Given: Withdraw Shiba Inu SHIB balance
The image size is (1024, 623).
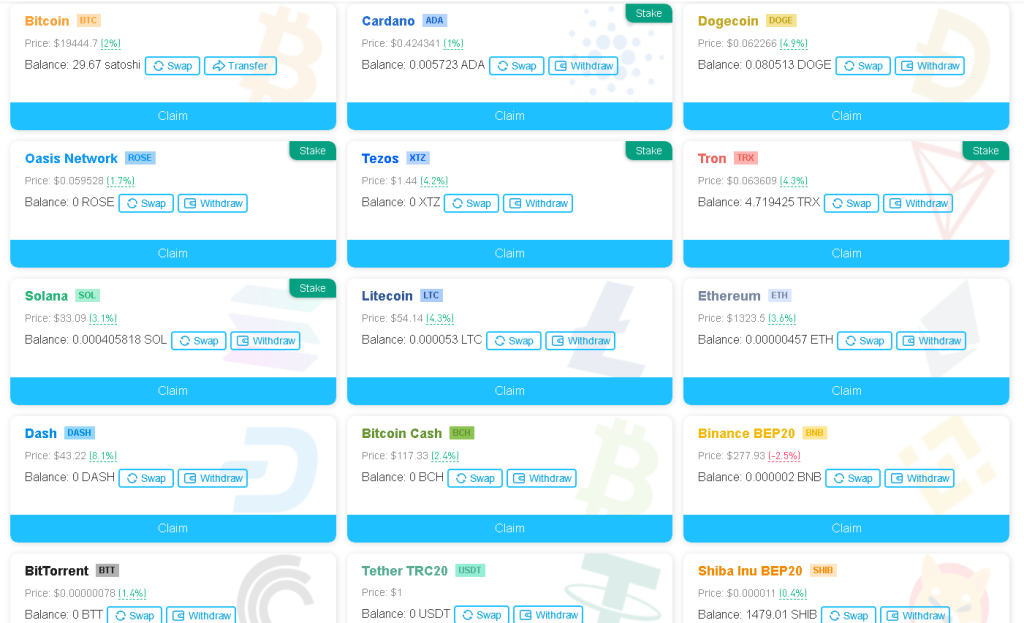Looking at the screenshot, I should point(916,615).
